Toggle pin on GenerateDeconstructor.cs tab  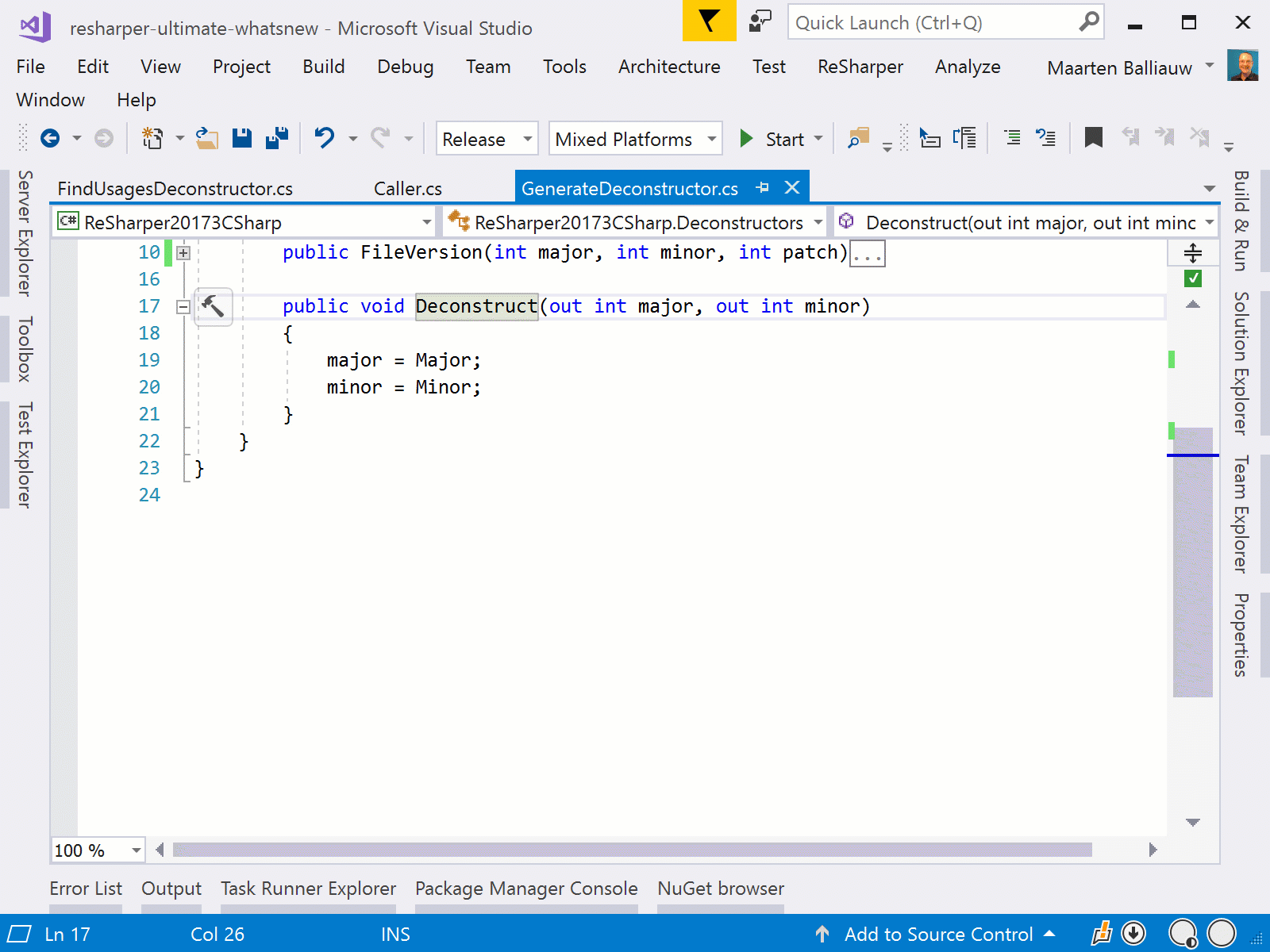pos(763,188)
